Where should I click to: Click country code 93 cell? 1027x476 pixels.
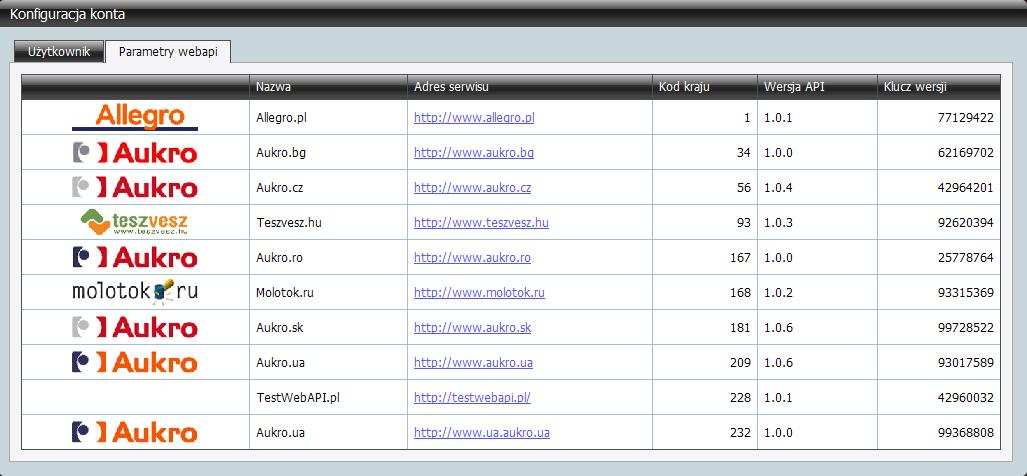click(705, 223)
